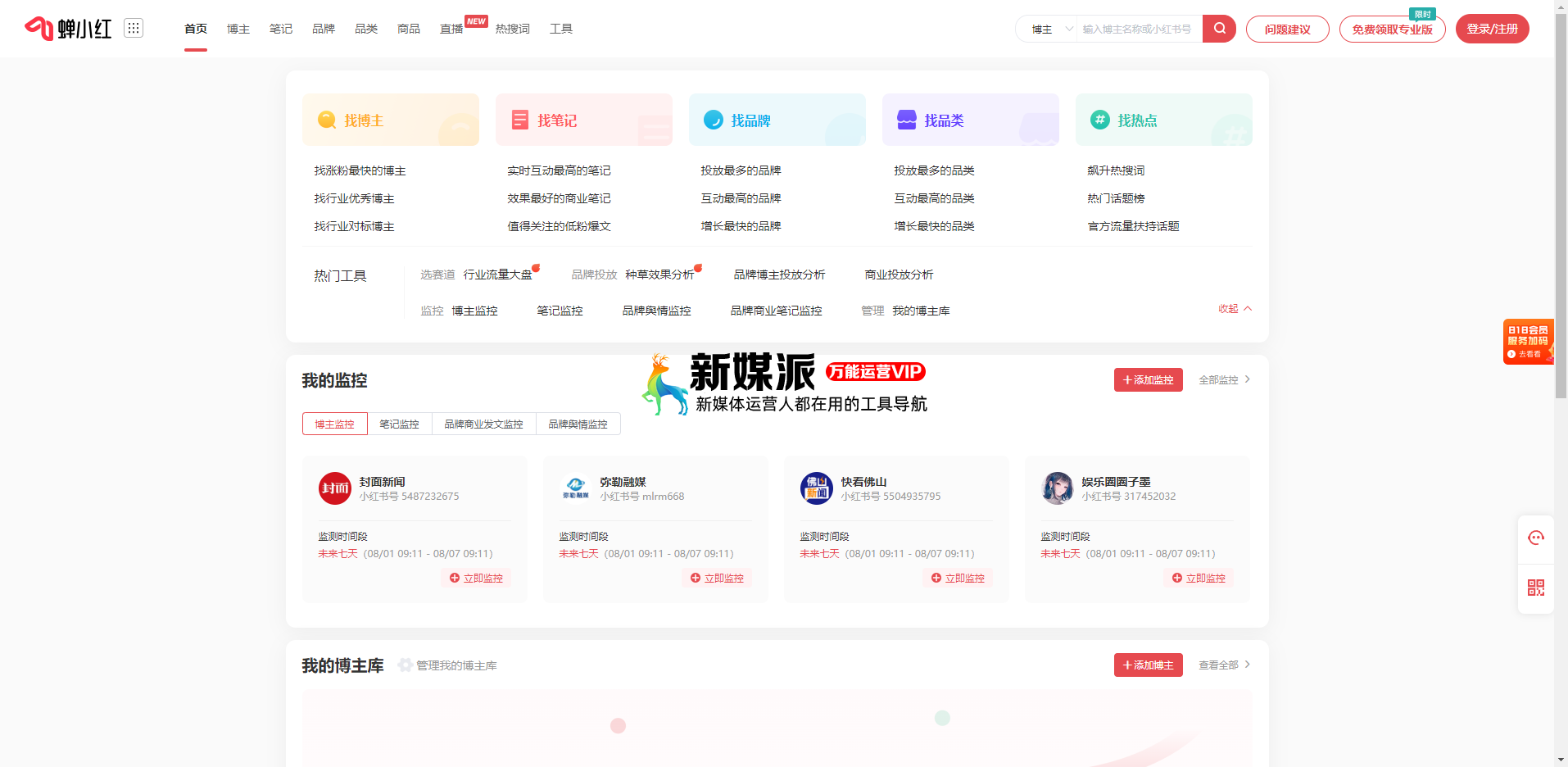Open 商业投放分析 tool
1568x767 pixels.
[900, 275]
